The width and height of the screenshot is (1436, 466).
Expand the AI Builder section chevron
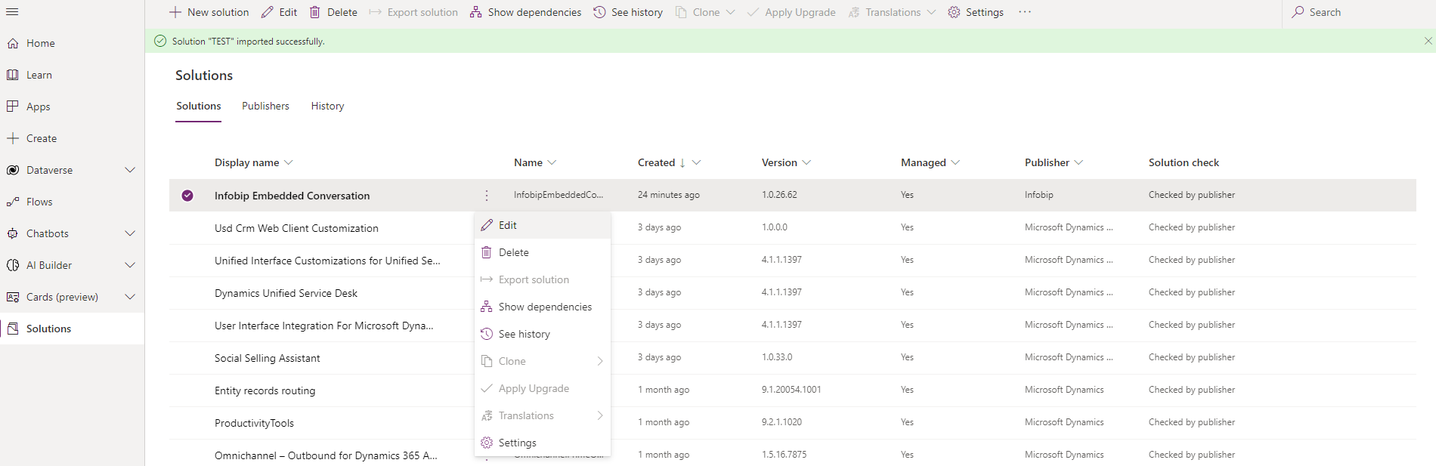coord(129,265)
